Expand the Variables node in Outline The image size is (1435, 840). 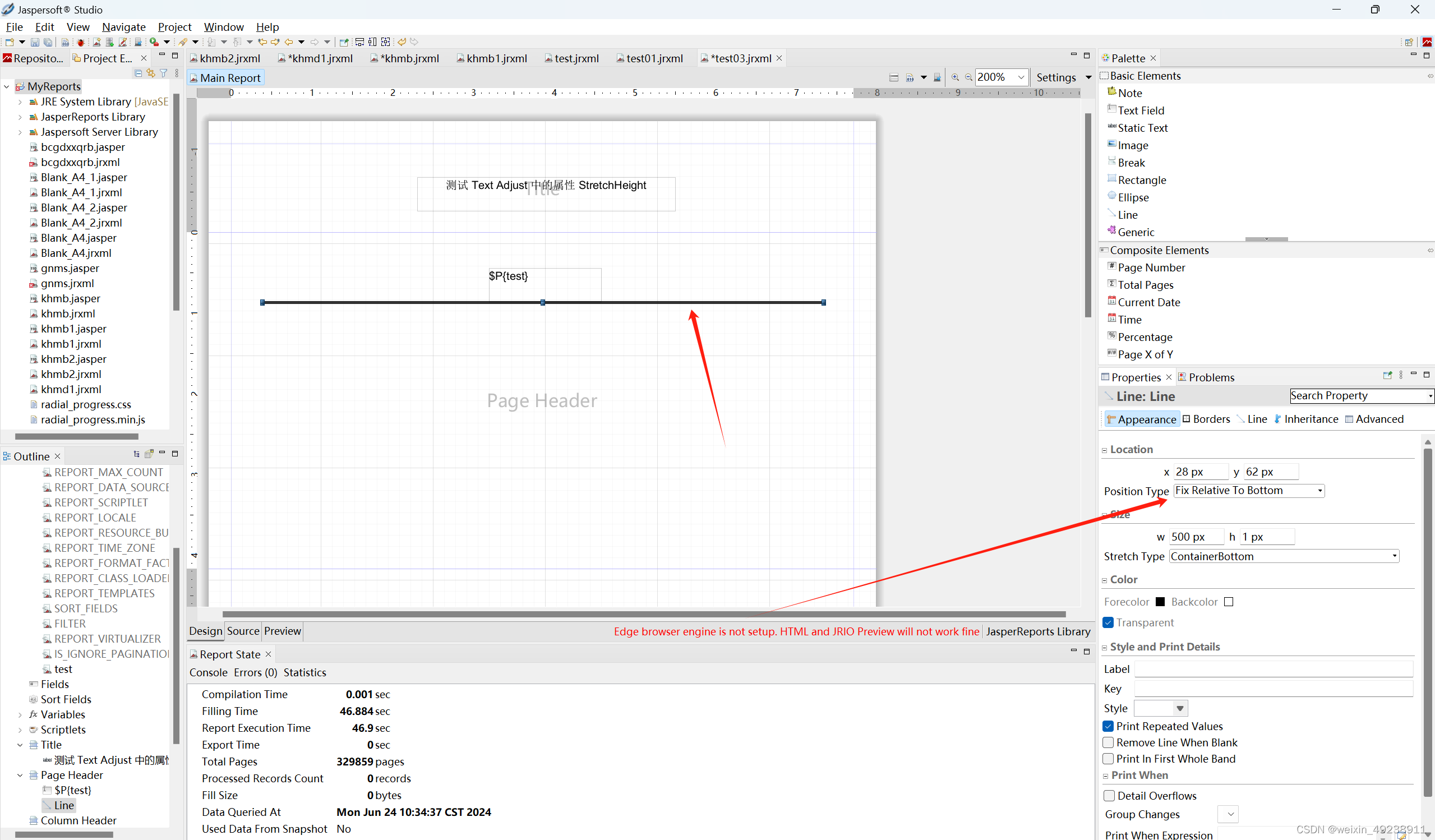click(20, 715)
